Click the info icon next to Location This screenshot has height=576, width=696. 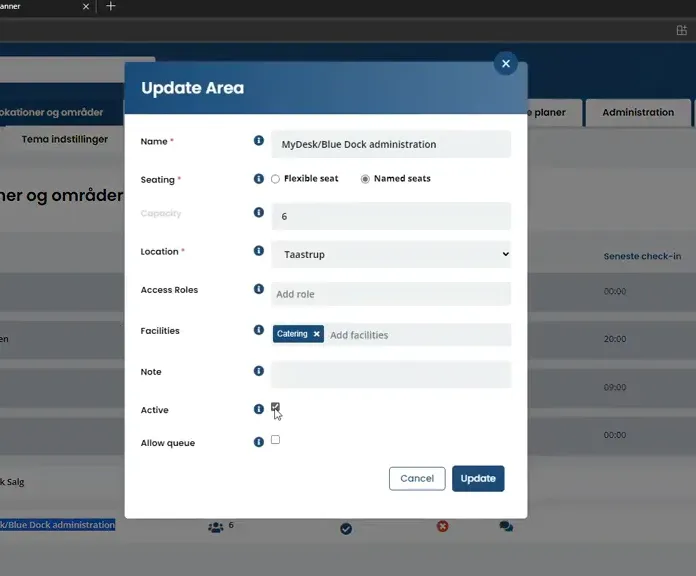(x=259, y=251)
